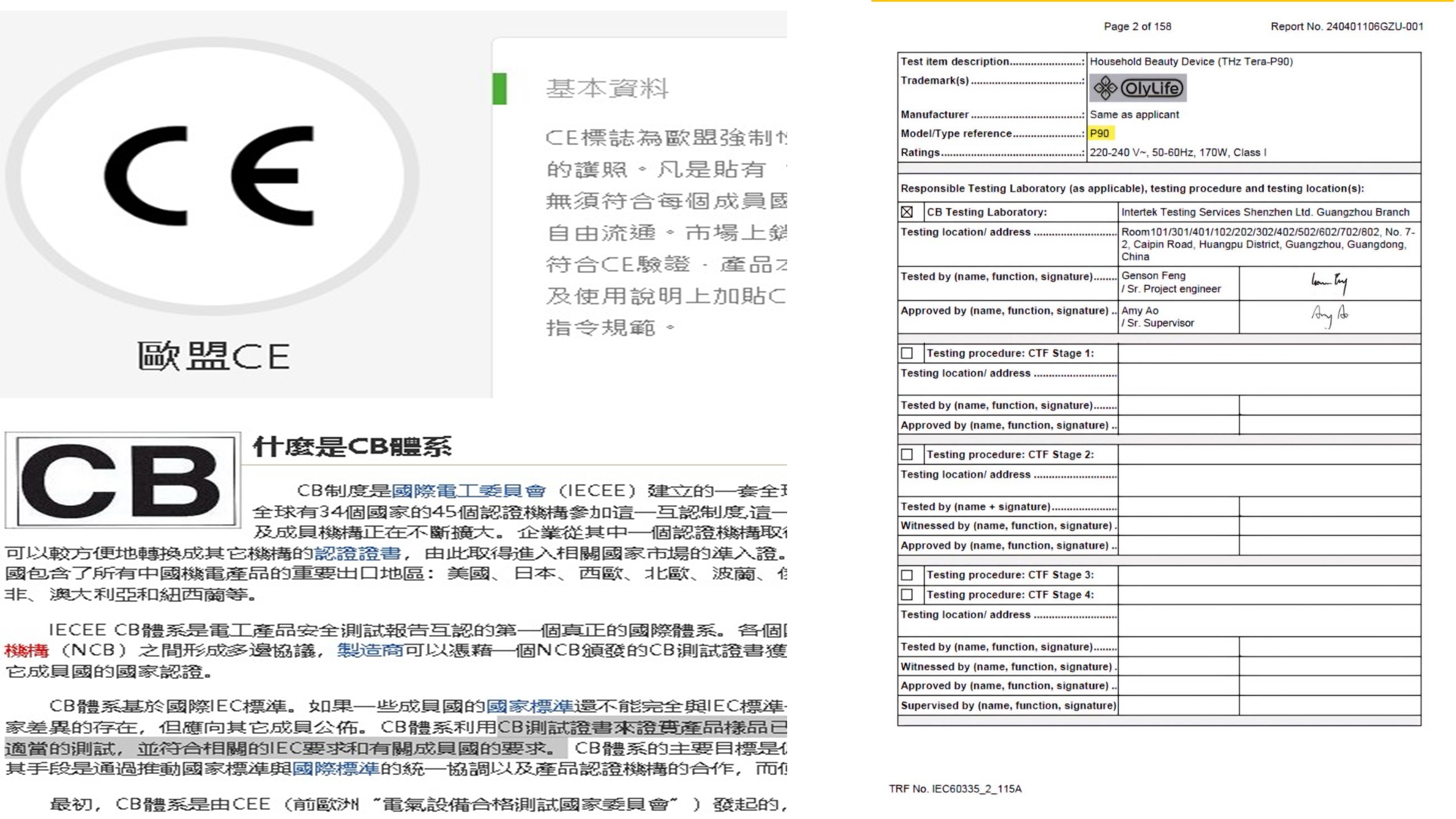The width and height of the screenshot is (1456, 819).
Task: Click Amy Ao's signature
Action: [1329, 315]
